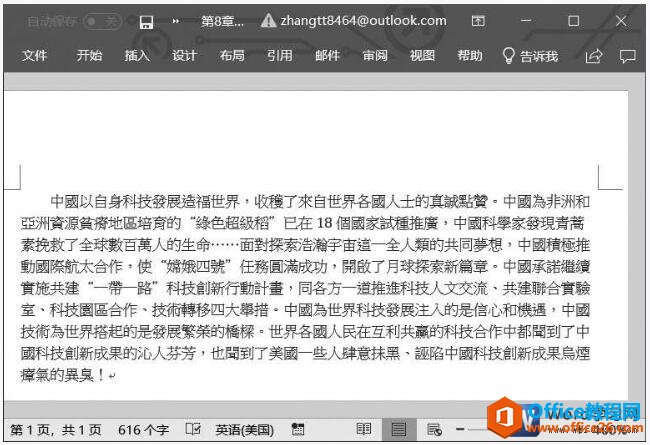Open the 设计 ribbon tab
This screenshot has width=650, height=445.
coord(184,56)
